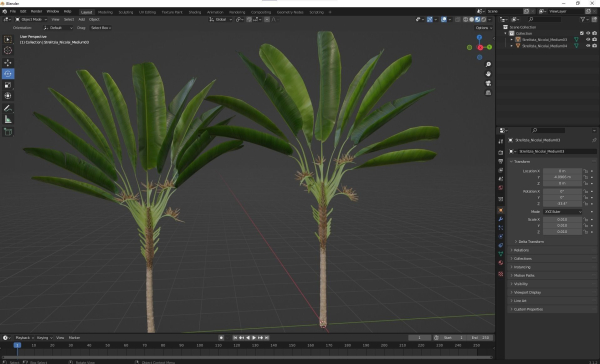
Task: Hide Strelitzia_Nicolai_Medium04 with eye icon
Action: (x=588, y=46)
